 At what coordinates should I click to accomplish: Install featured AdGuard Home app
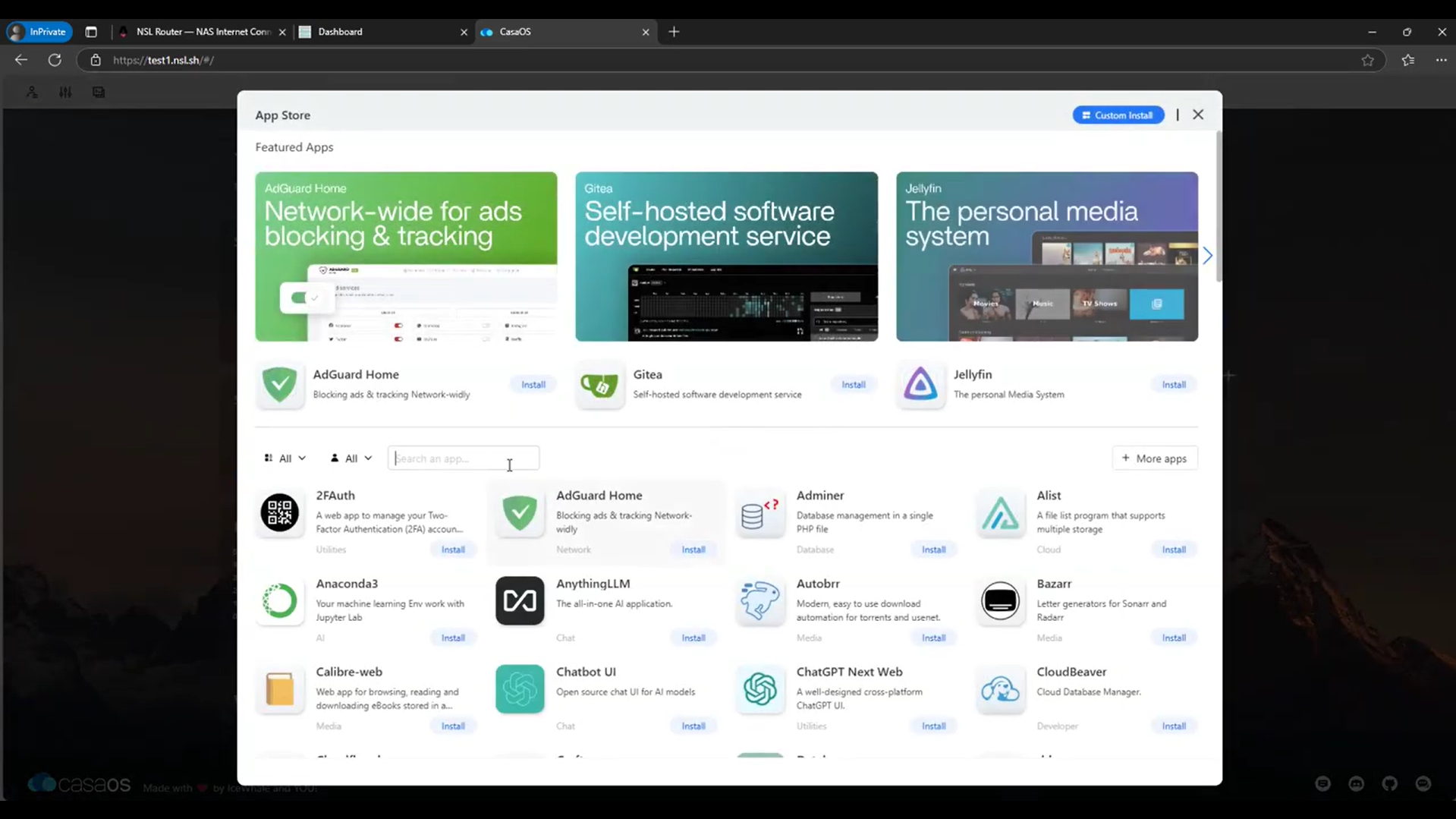[533, 385]
